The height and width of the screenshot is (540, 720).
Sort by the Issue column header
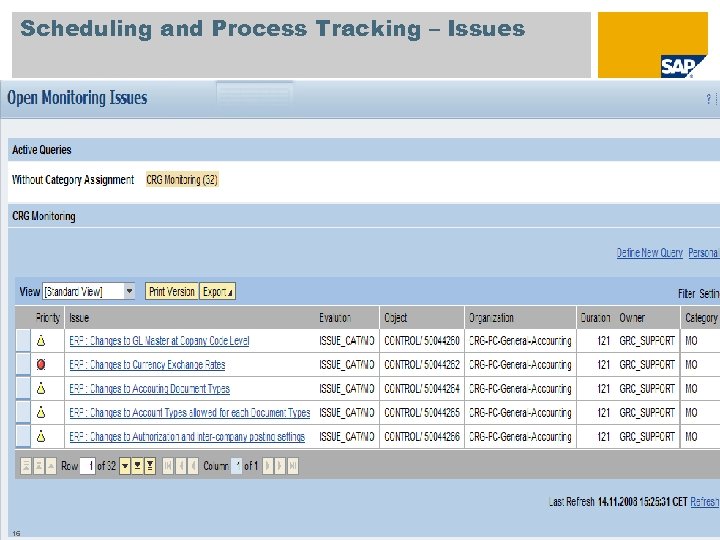(79, 318)
